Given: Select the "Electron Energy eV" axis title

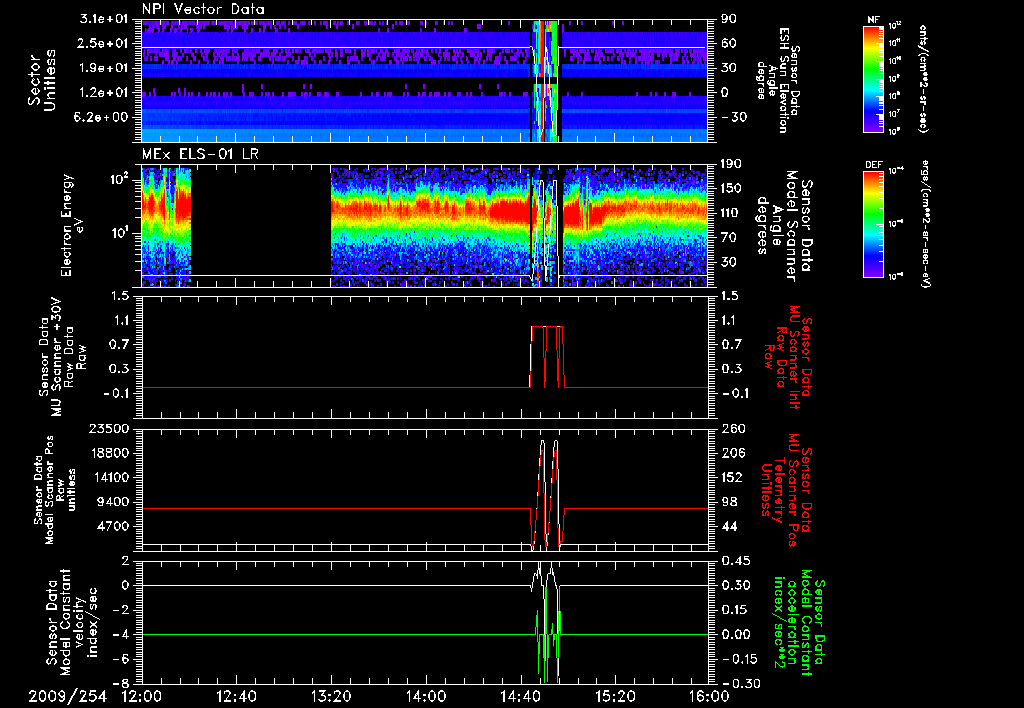Looking at the screenshot, I should [73, 225].
